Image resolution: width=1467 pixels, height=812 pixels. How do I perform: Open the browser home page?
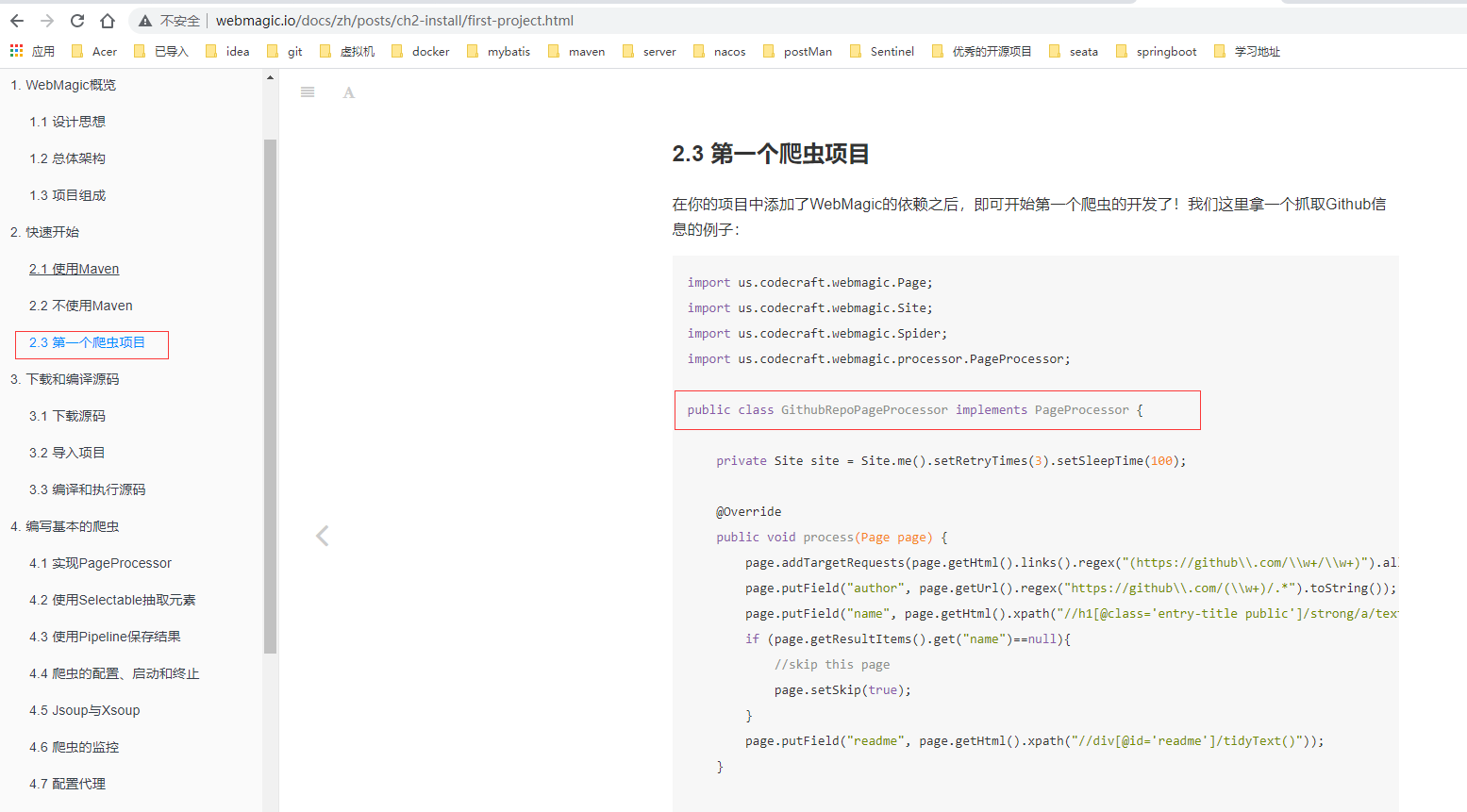click(x=107, y=20)
